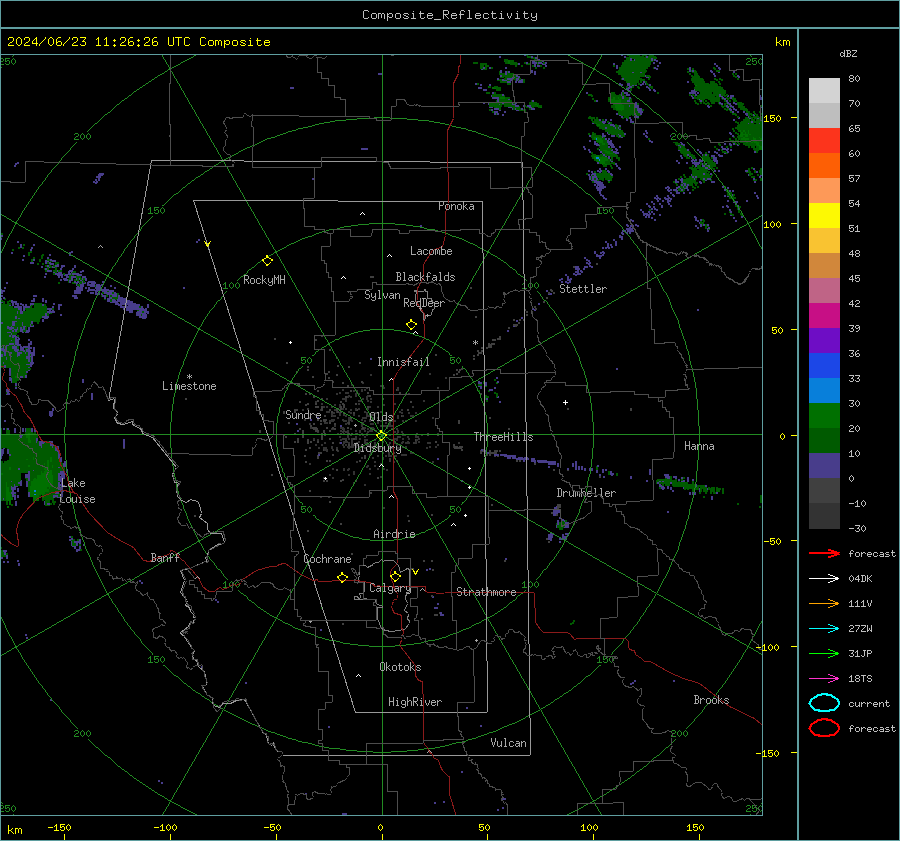This screenshot has height=841, width=900.
Task: Click the red forecast ellipse icon
Action: pos(824,728)
